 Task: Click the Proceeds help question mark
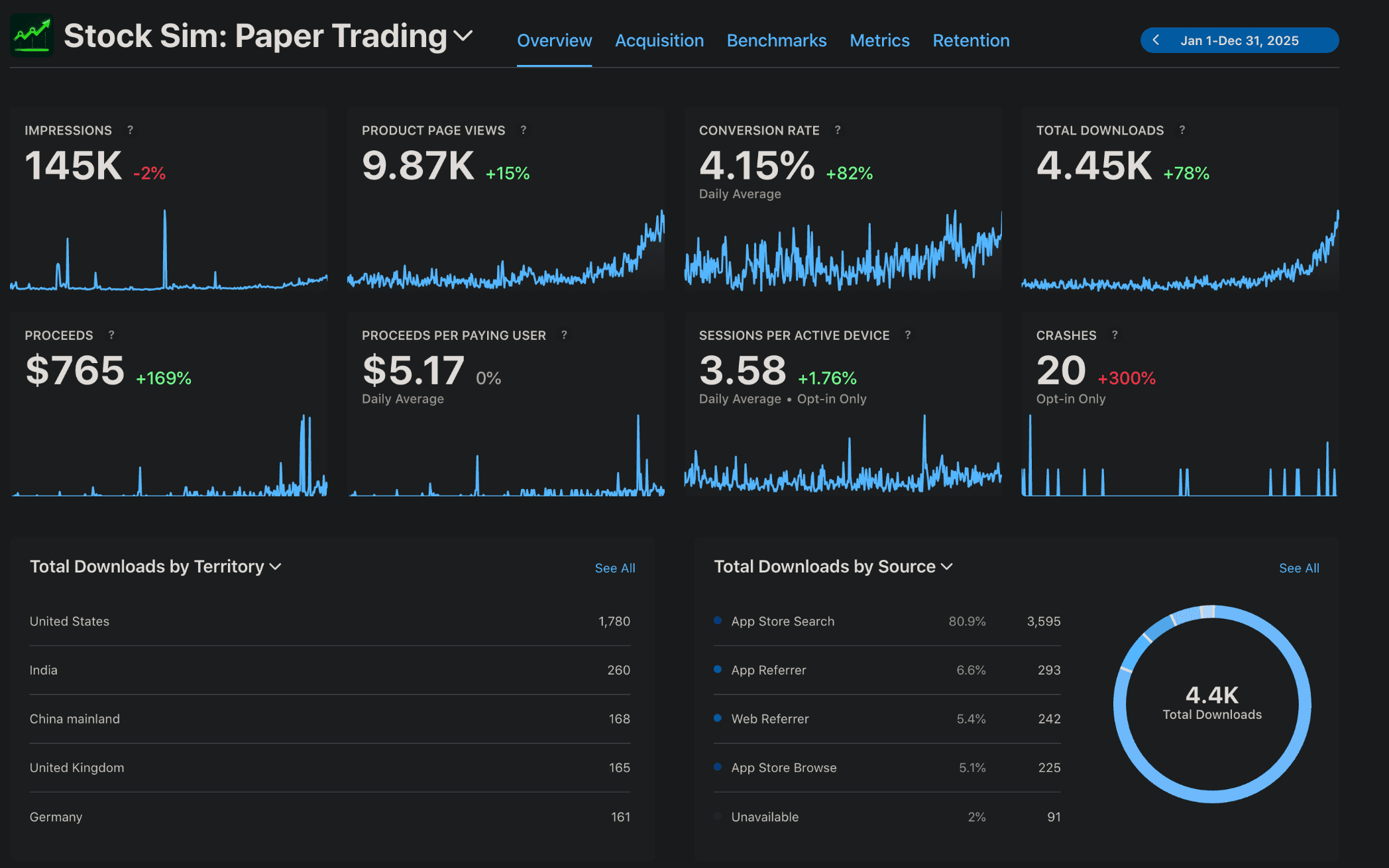111,335
